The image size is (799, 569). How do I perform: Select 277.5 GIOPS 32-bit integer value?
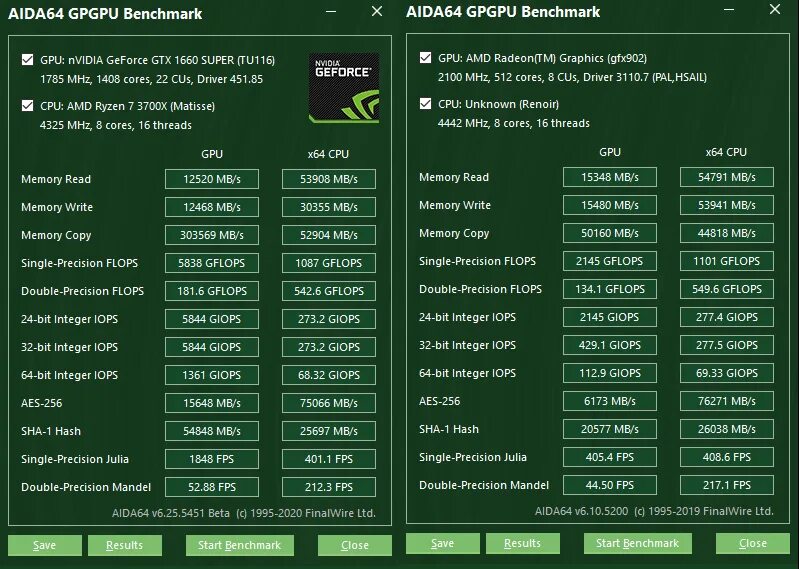coord(727,345)
